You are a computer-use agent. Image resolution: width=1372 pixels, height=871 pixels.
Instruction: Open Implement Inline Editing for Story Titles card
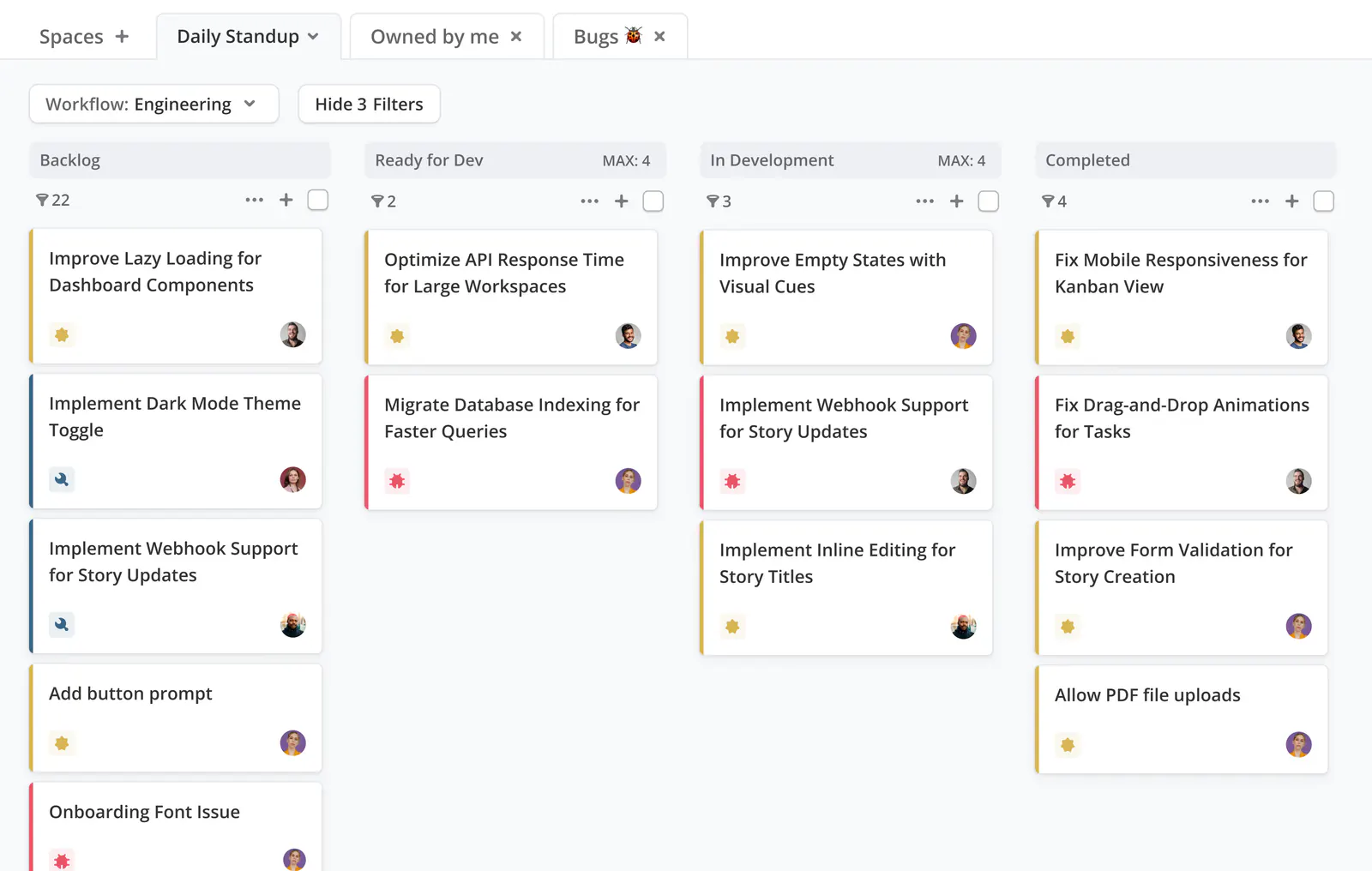(846, 587)
